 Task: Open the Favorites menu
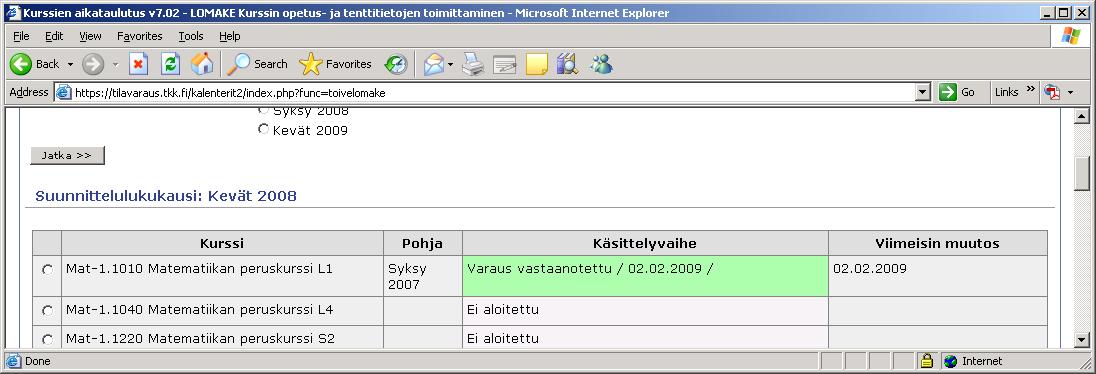click(x=140, y=36)
